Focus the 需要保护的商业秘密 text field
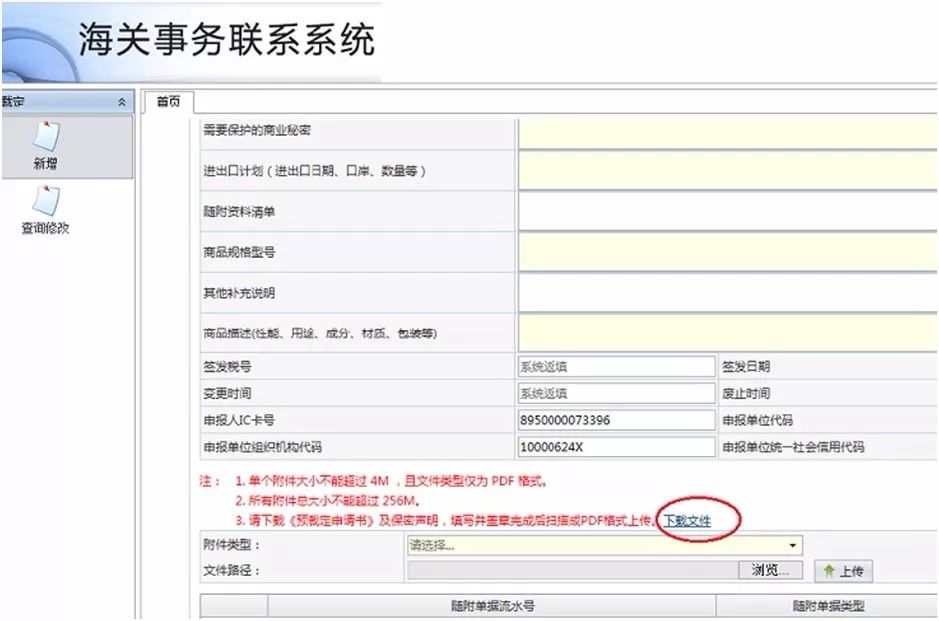 (728, 134)
